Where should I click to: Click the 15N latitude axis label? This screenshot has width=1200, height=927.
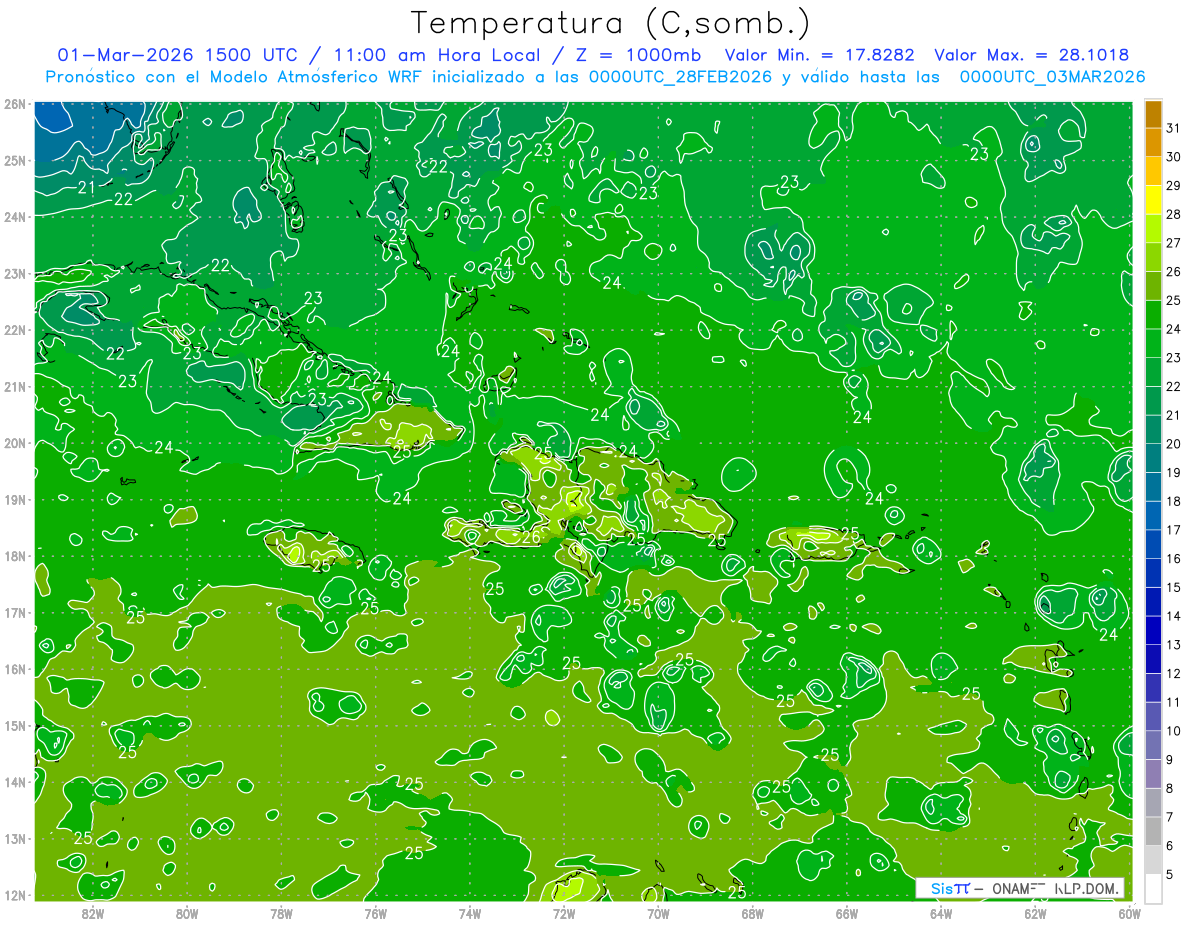tap(15, 725)
